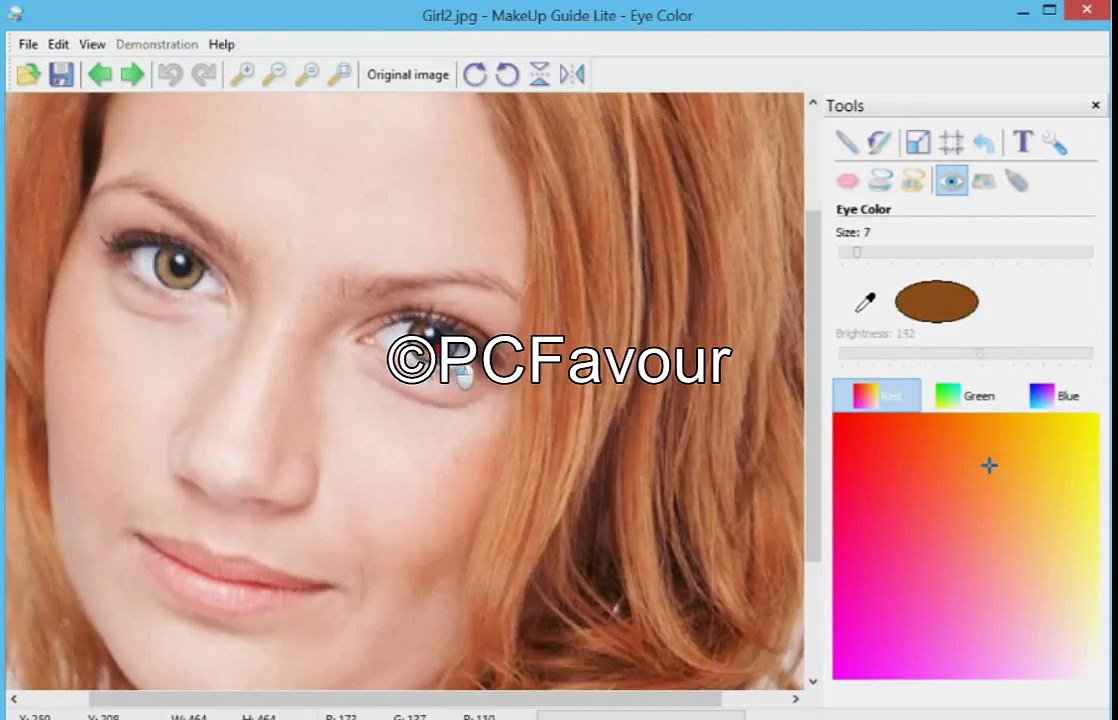
Task: Click the horizontal scrollbar left arrow
Action: pyautogui.click(x=14, y=699)
